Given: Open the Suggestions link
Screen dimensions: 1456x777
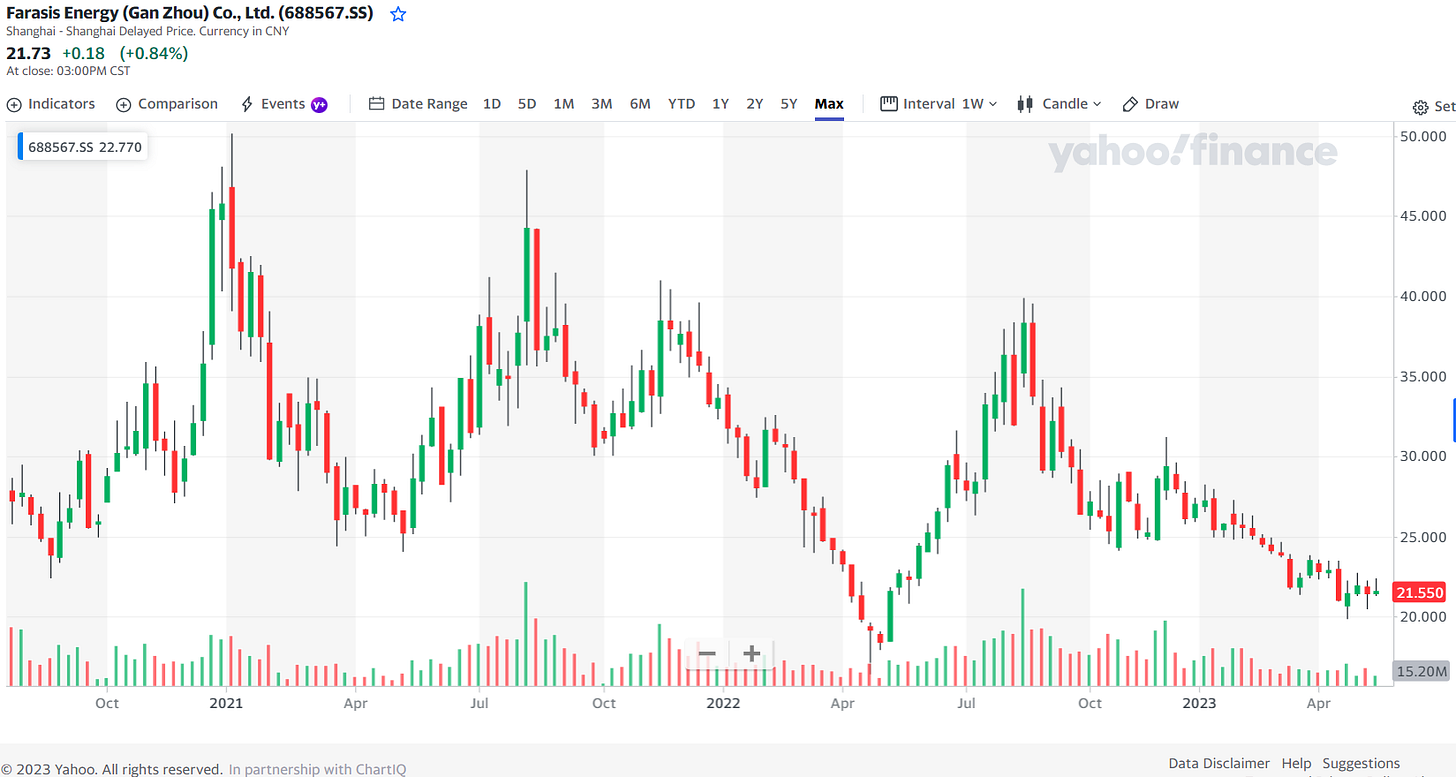Looking at the screenshot, I should tap(1361, 763).
